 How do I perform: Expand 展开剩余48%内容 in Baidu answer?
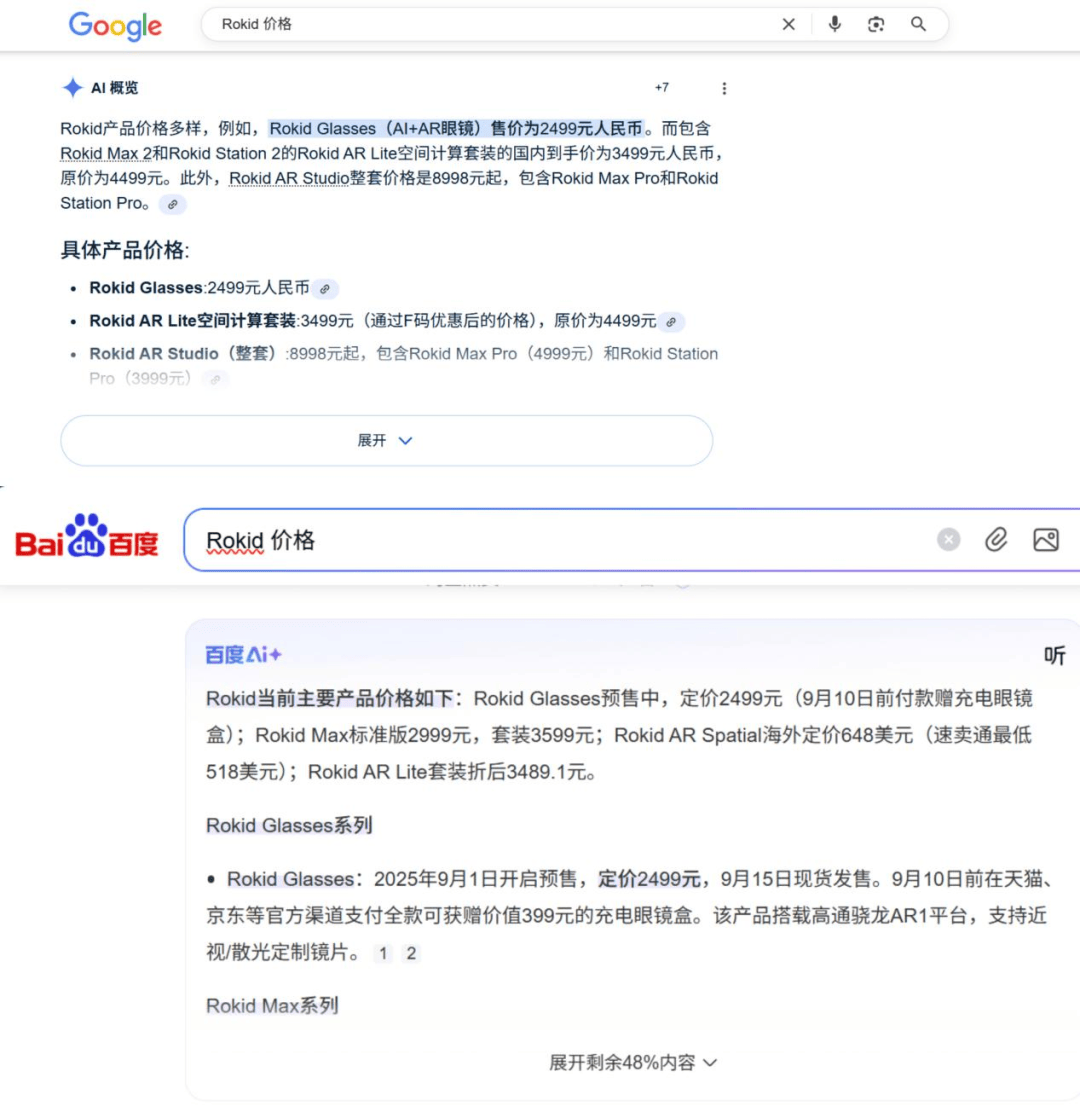(x=633, y=1062)
